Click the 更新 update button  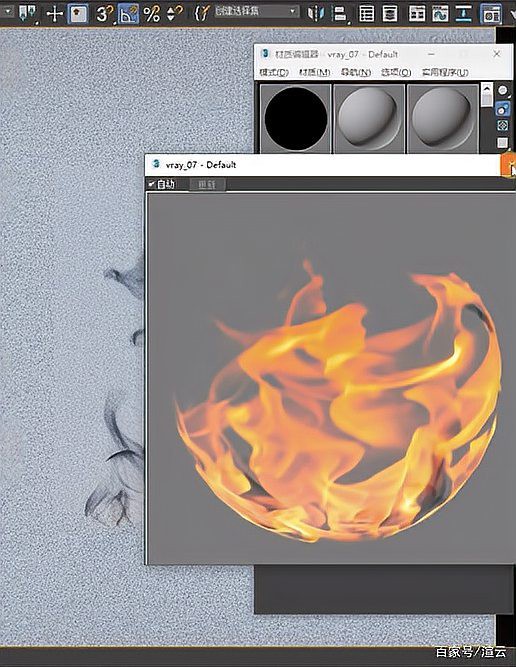[x=207, y=185]
